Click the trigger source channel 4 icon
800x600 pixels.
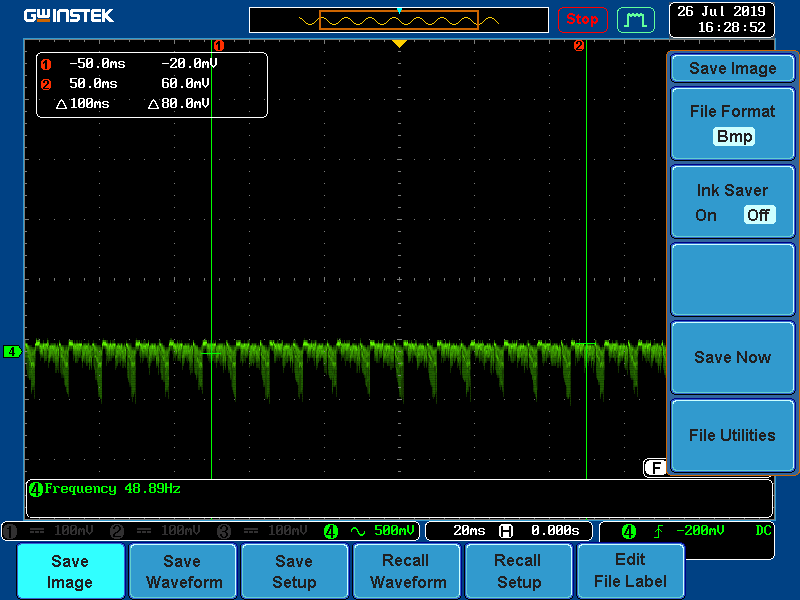click(629, 531)
